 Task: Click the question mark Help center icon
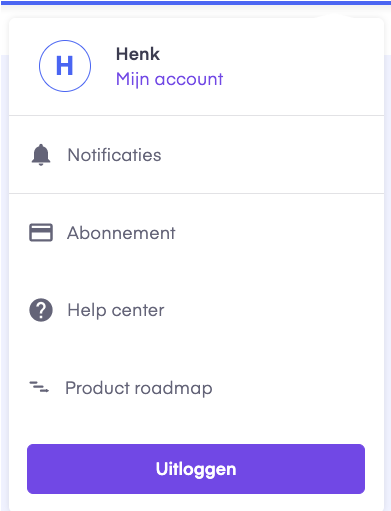(x=41, y=310)
